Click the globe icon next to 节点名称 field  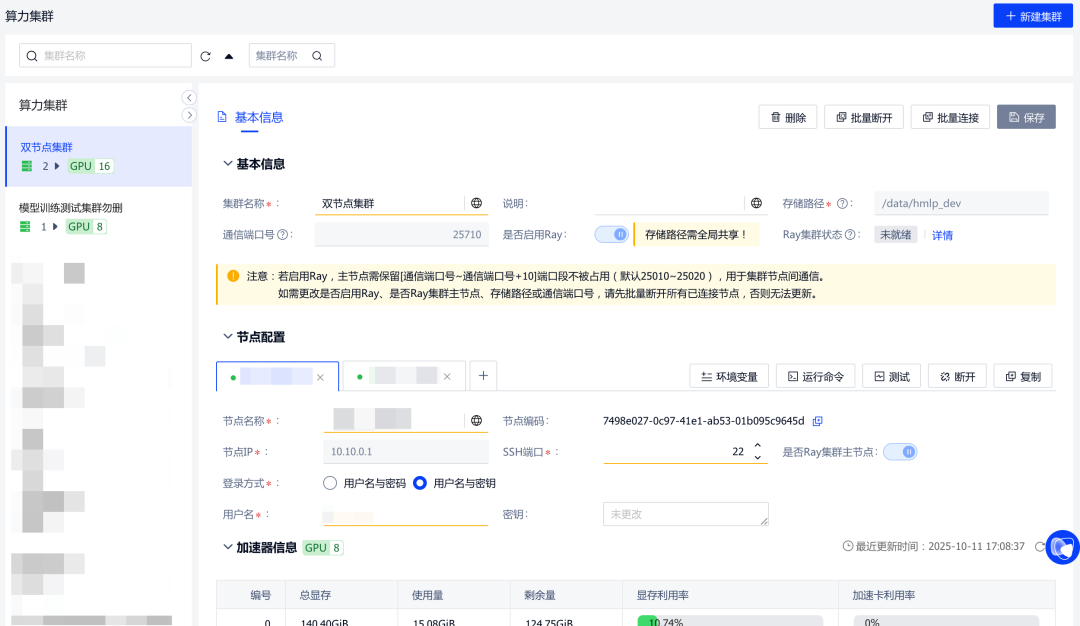point(476,421)
